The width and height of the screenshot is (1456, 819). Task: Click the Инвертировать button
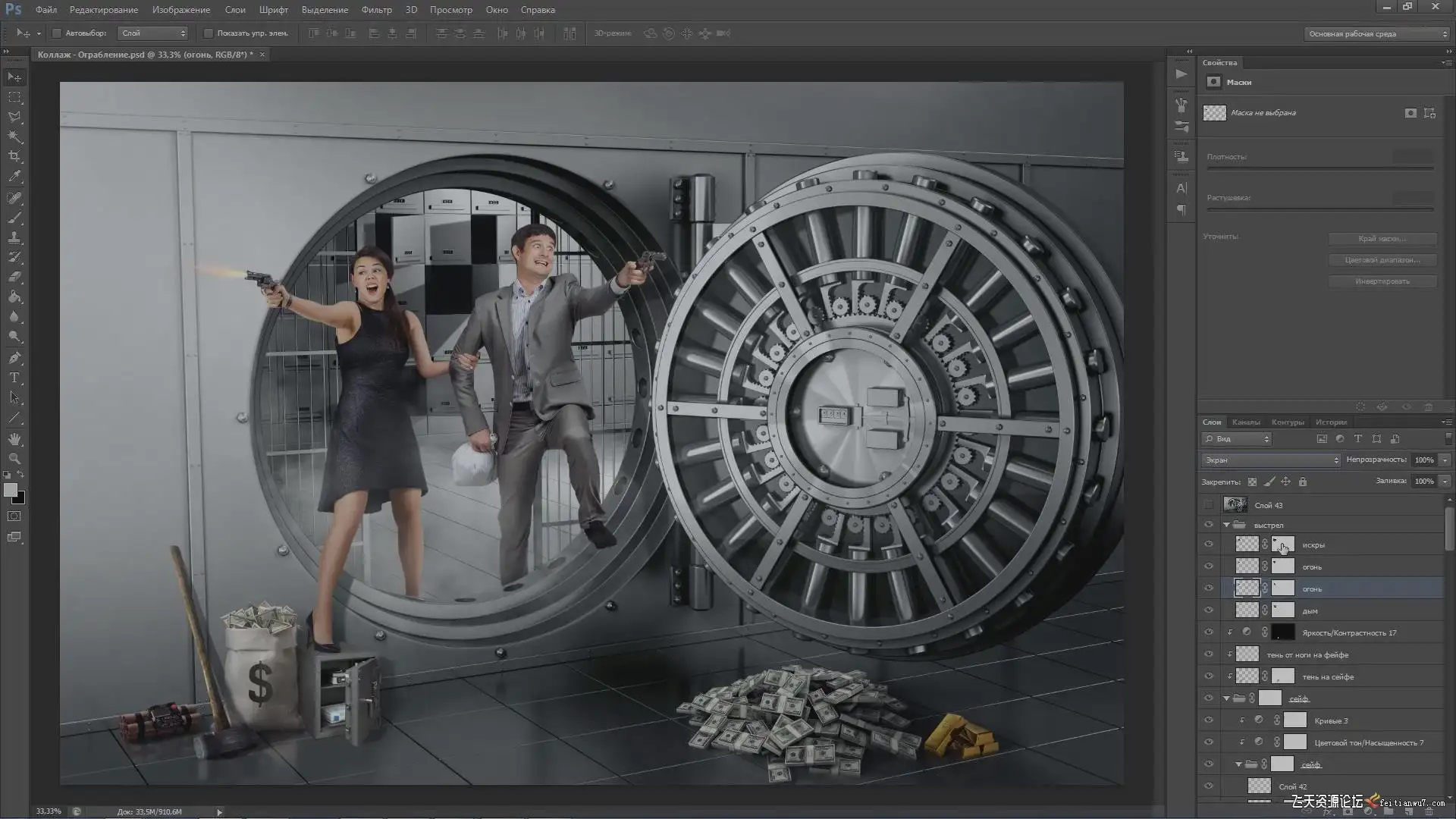[x=1382, y=281]
